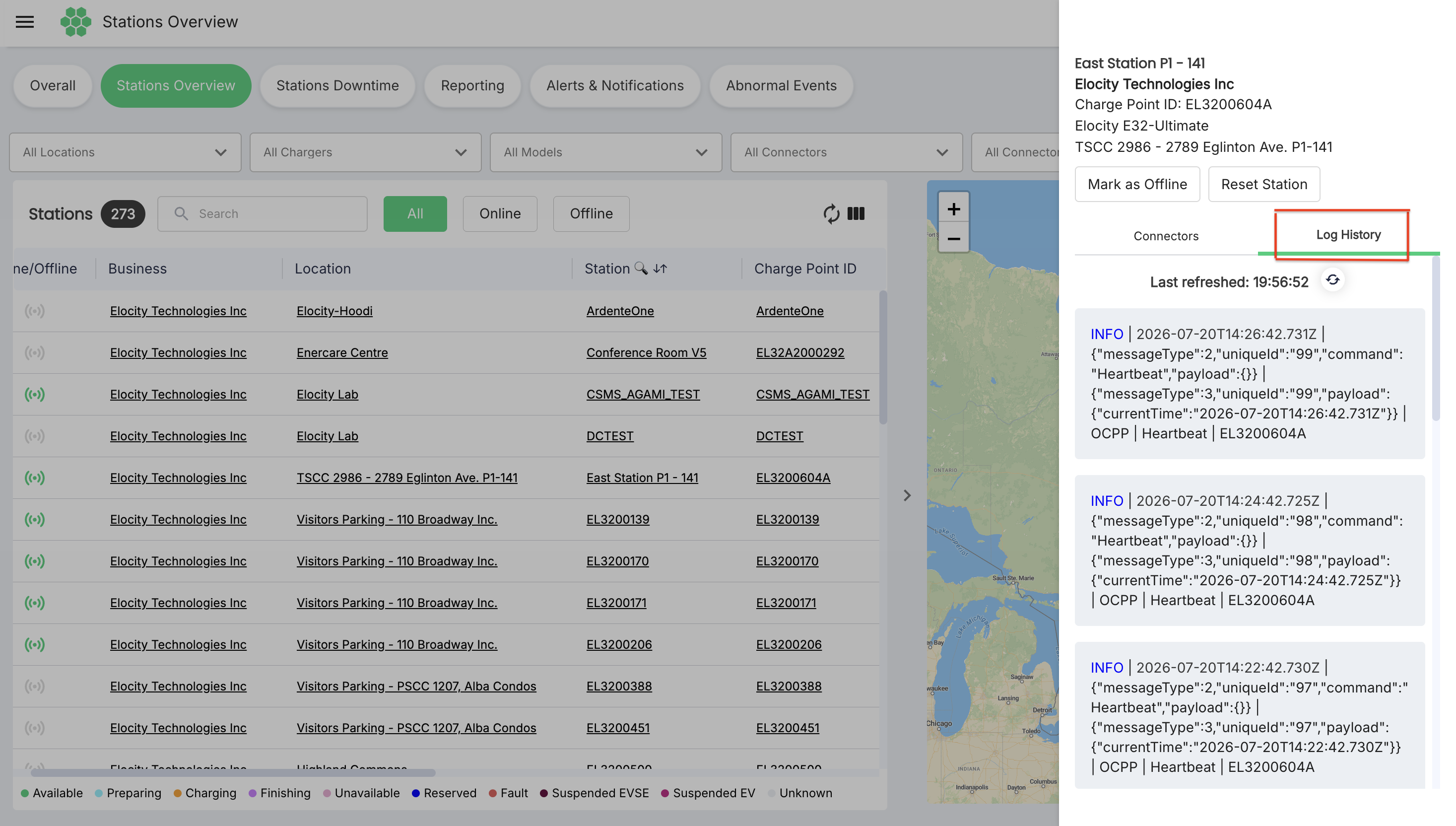Screen dimensions: 1456x826
Task: Click the first INFO log entry at 14:26:42
Action: coord(1250,384)
